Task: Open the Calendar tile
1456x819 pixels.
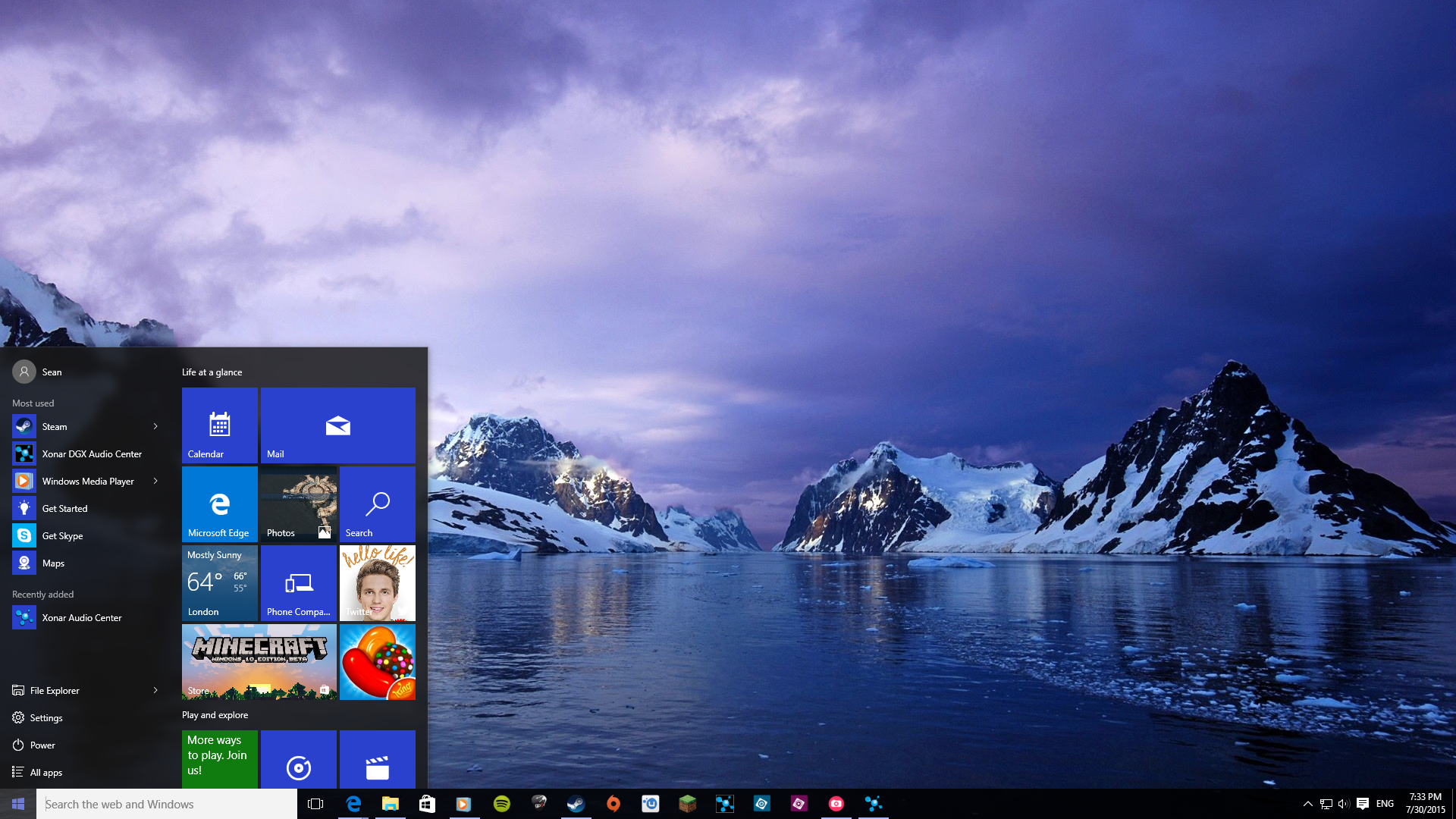Action: (220, 424)
